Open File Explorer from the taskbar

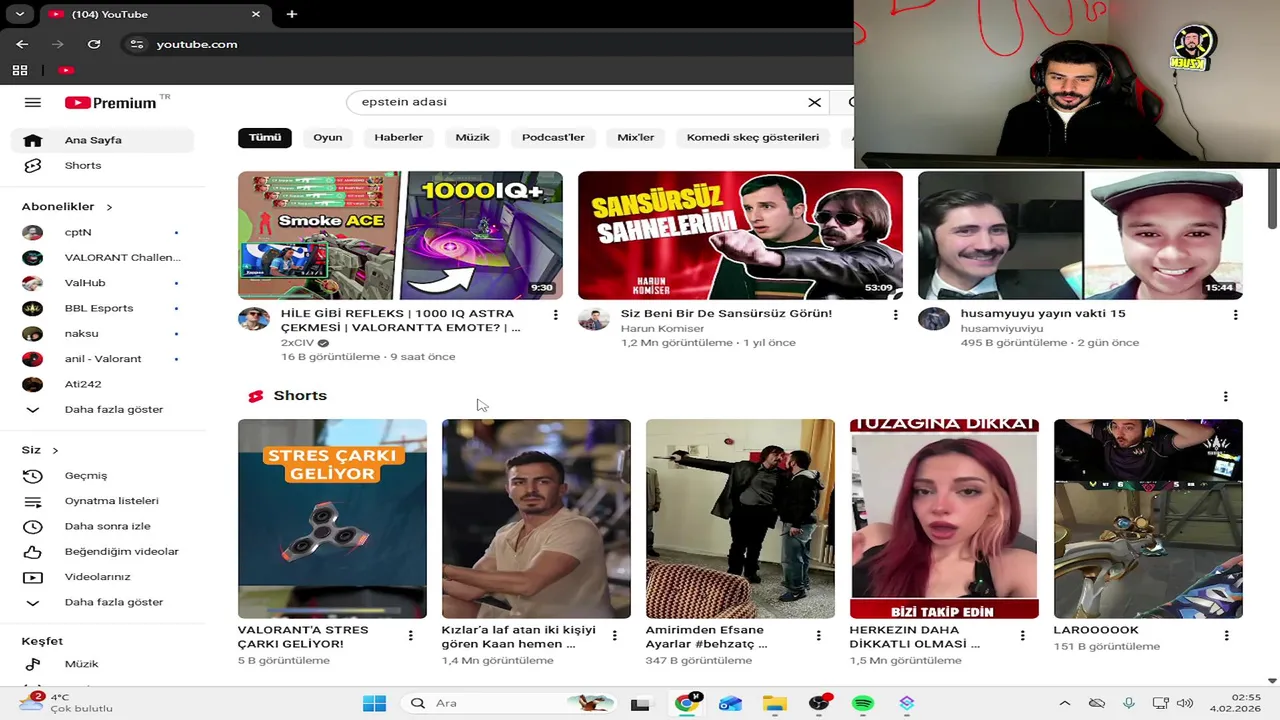774,703
